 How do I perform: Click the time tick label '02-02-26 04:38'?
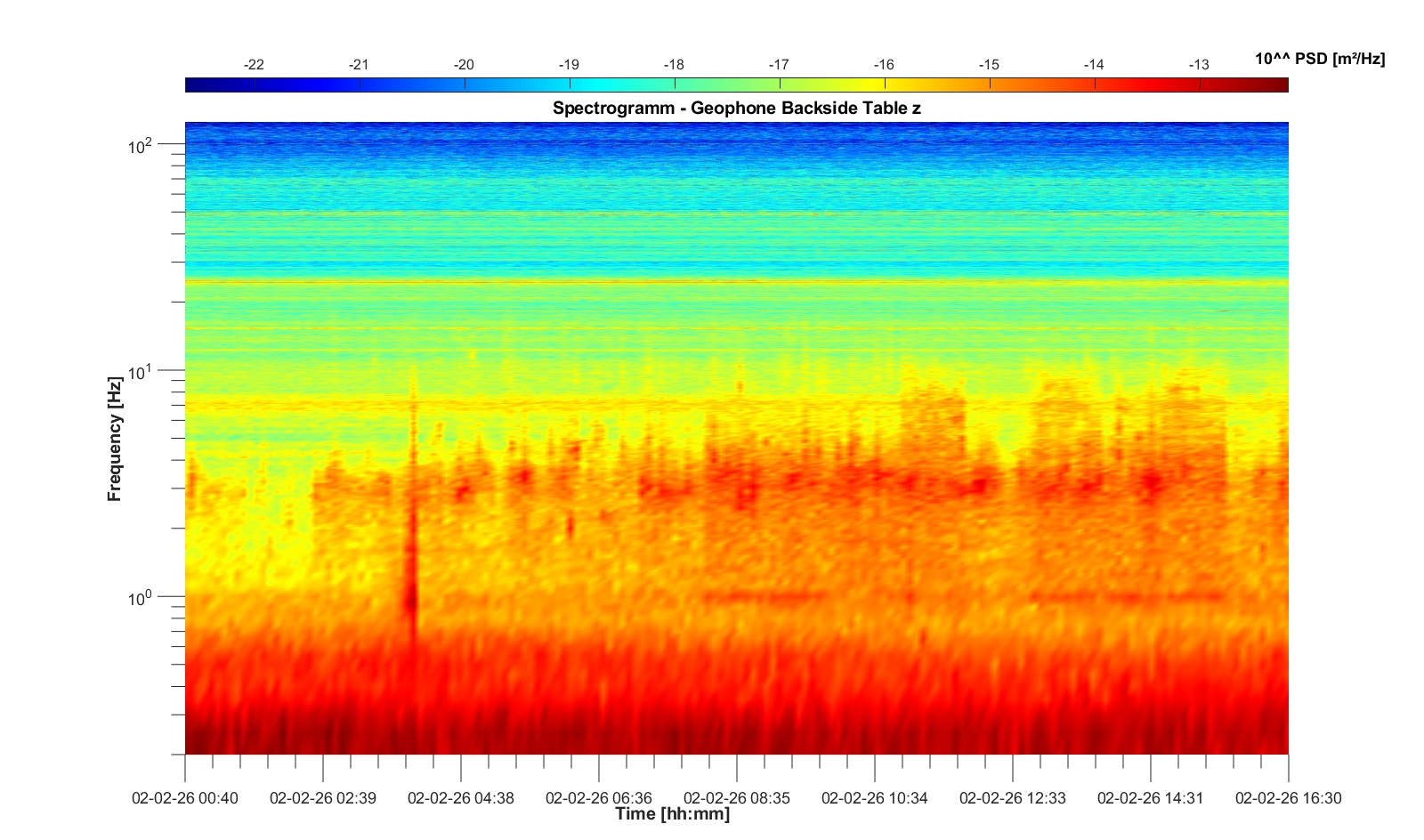click(x=461, y=798)
